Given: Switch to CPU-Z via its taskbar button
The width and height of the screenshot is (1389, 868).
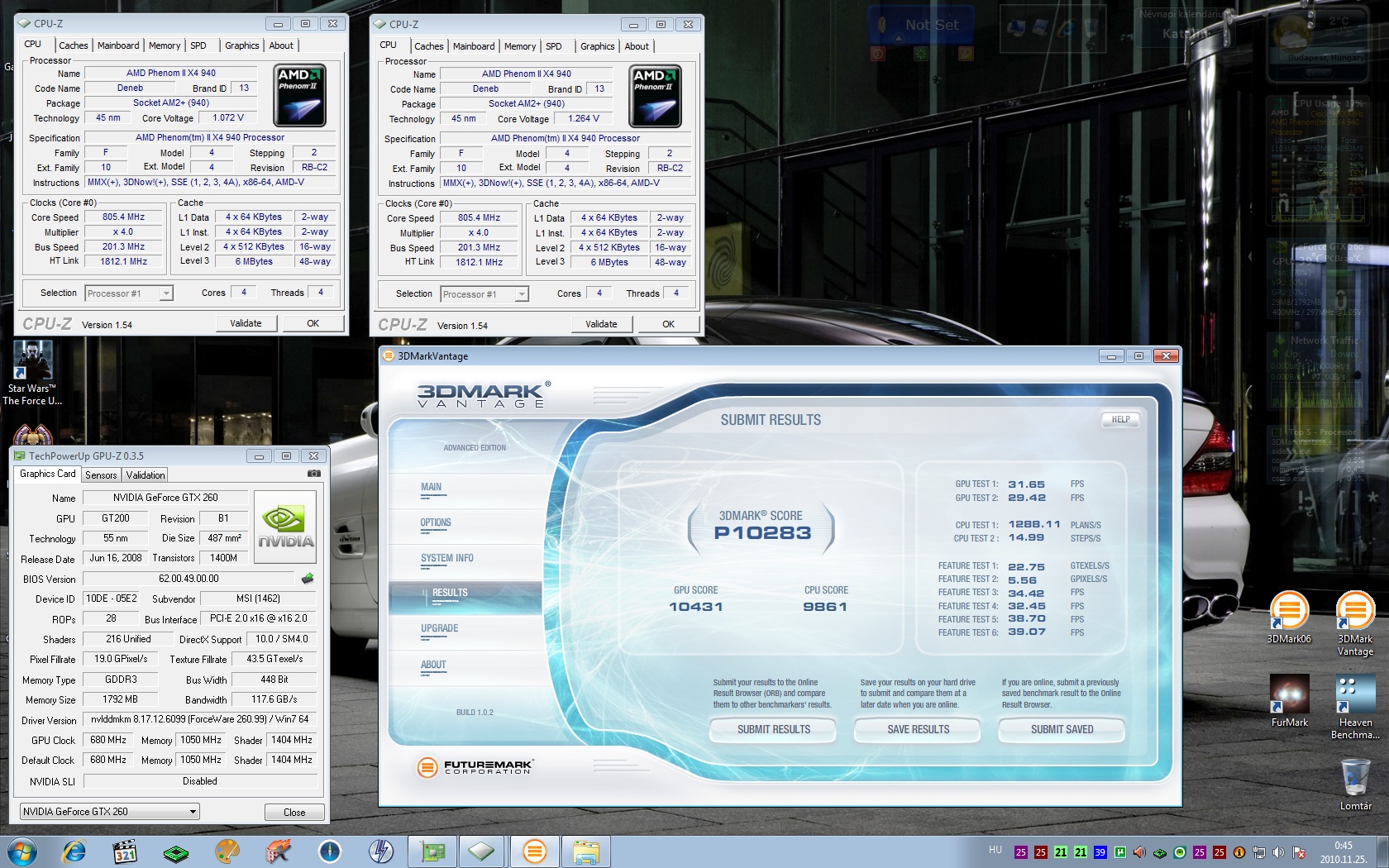Looking at the screenshot, I should [x=482, y=851].
